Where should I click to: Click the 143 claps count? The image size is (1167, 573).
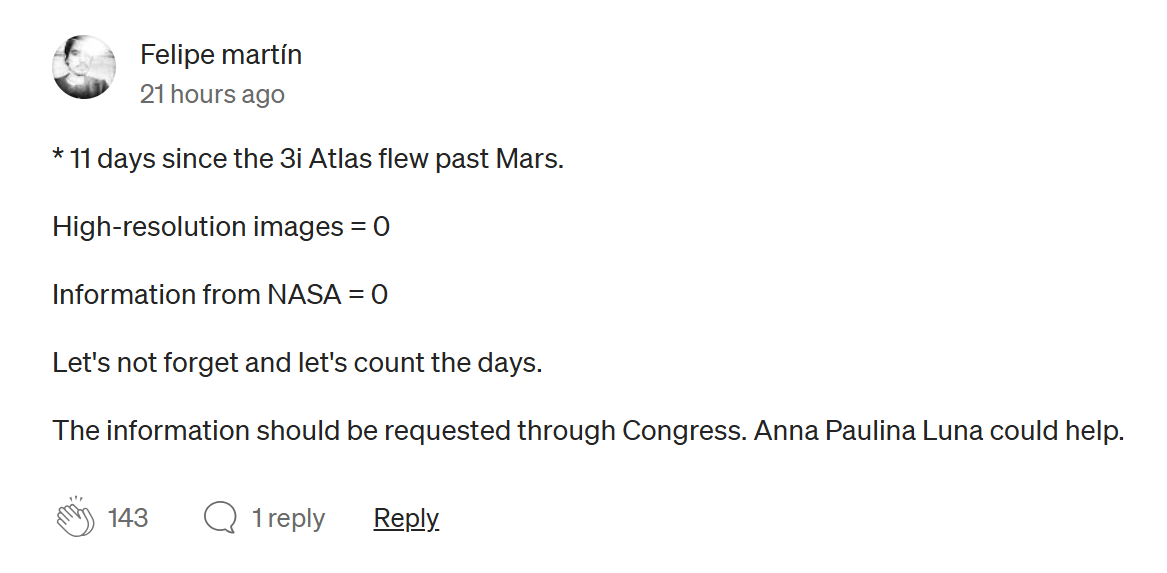(128, 518)
